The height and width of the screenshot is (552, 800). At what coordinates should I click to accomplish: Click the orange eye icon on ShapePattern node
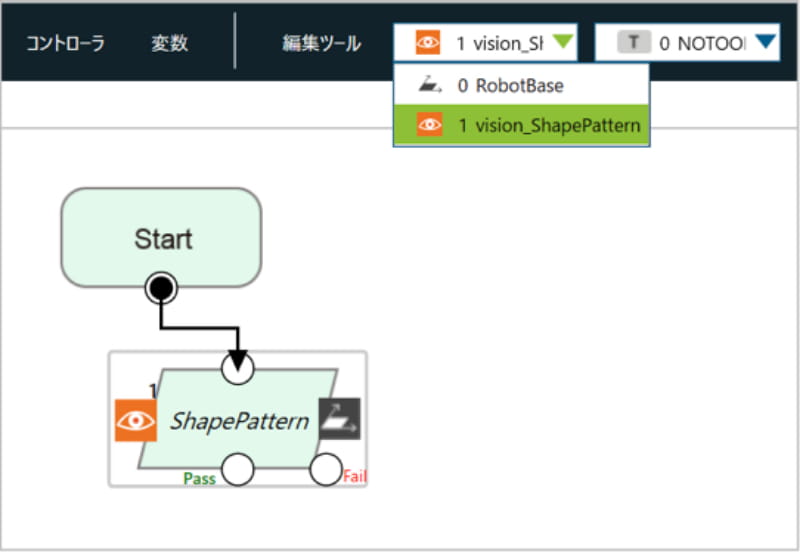pos(136,421)
